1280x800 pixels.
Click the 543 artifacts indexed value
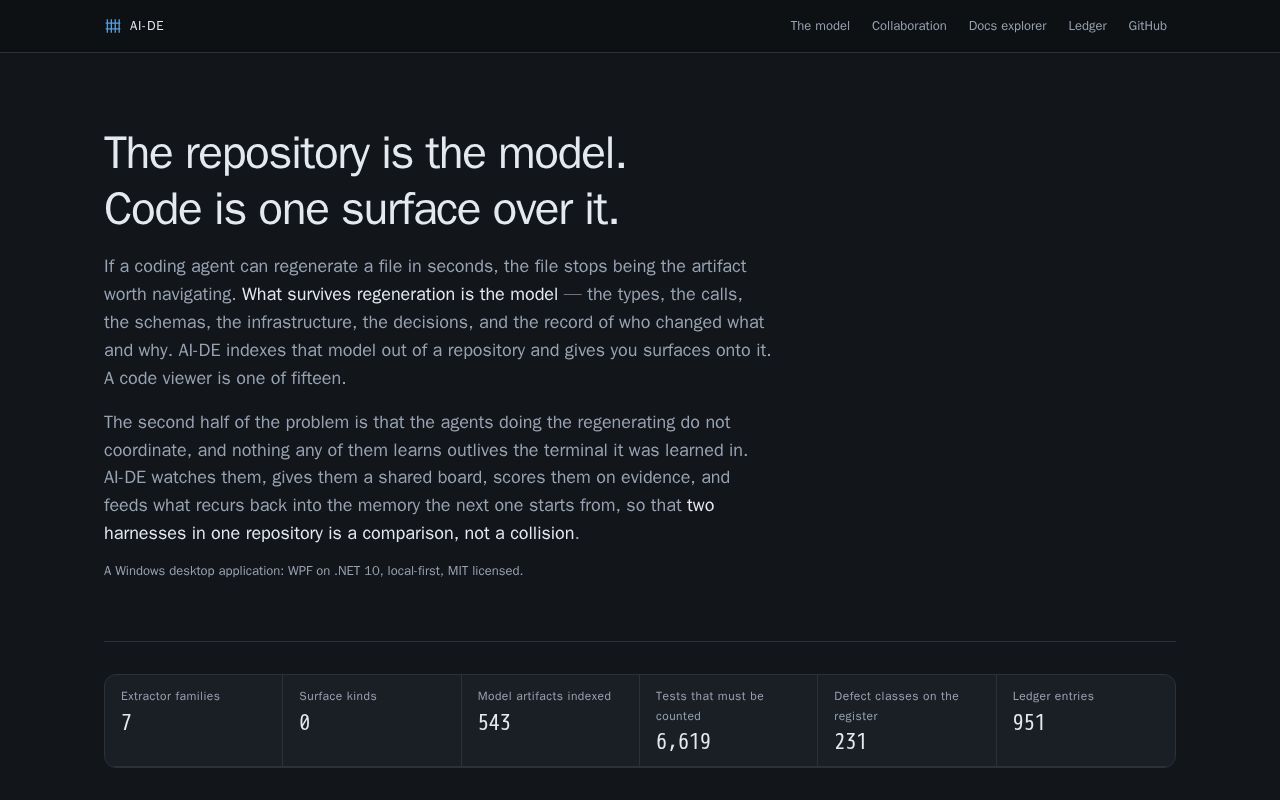pos(494,723)
